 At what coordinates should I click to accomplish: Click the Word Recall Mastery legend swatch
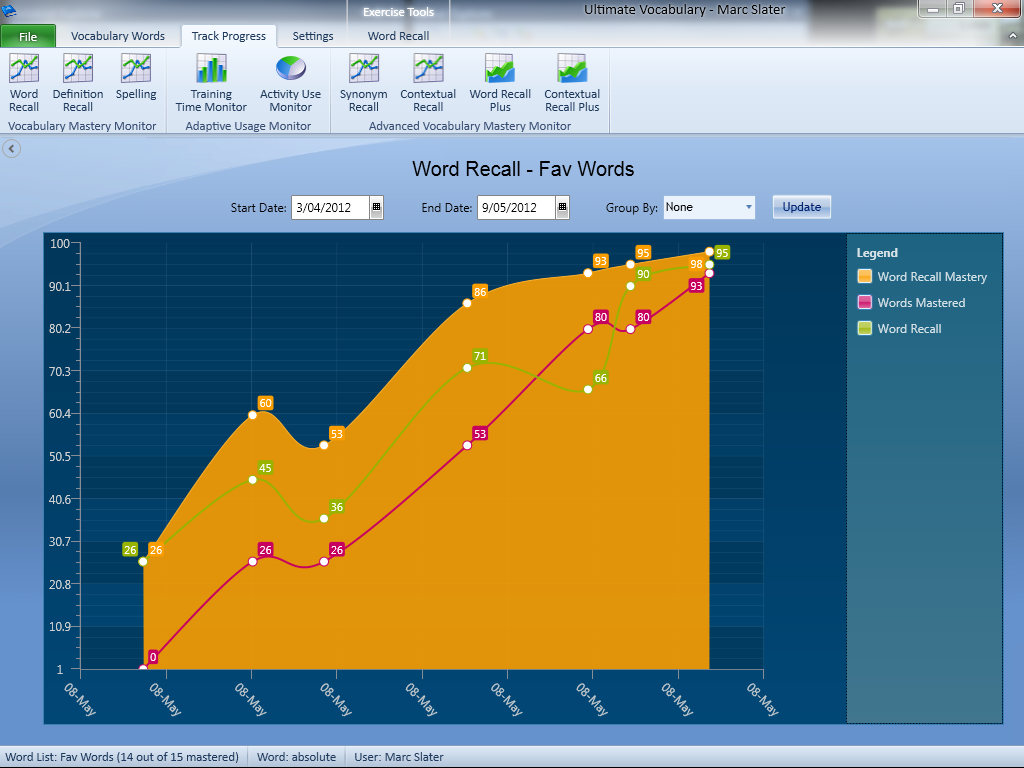[865, 277]
